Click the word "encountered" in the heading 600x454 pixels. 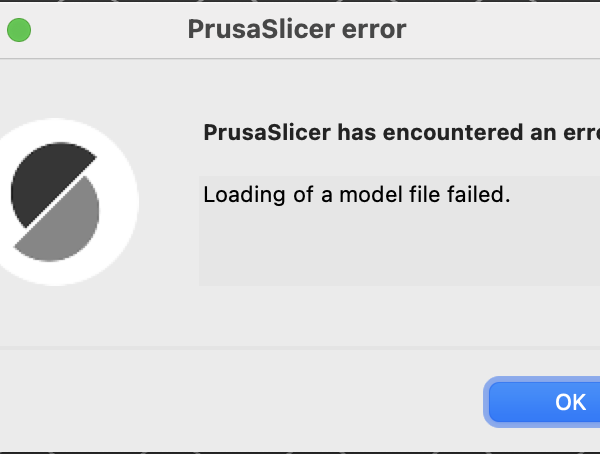[453, 133]
